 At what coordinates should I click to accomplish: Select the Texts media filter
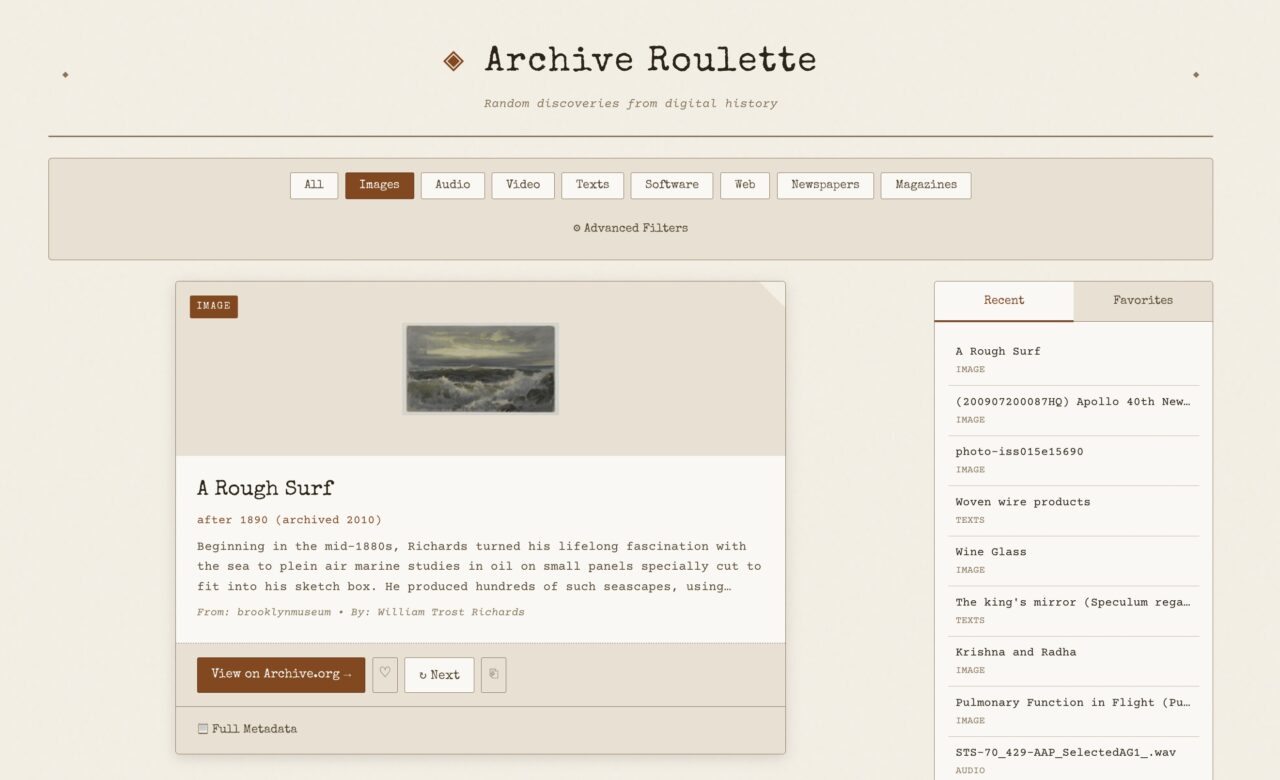pos(592,185)
